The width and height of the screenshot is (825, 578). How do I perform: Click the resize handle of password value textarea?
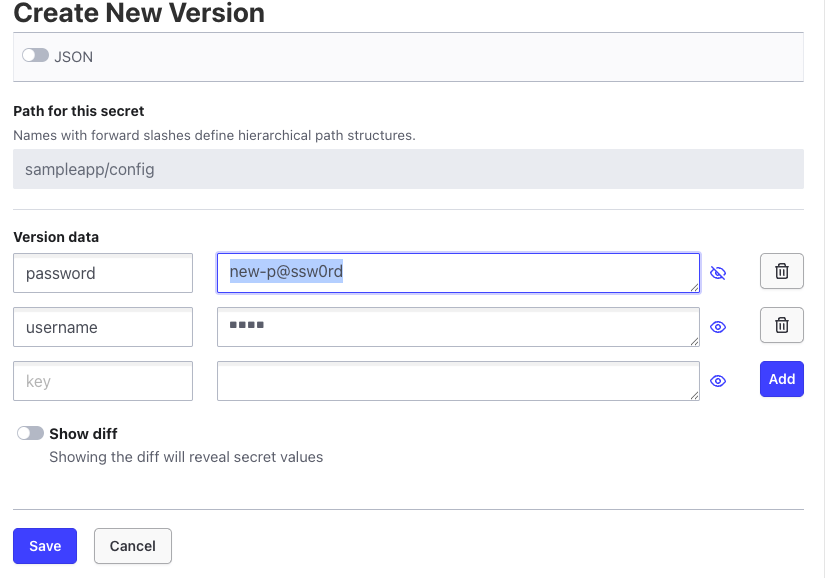(694, 288)
